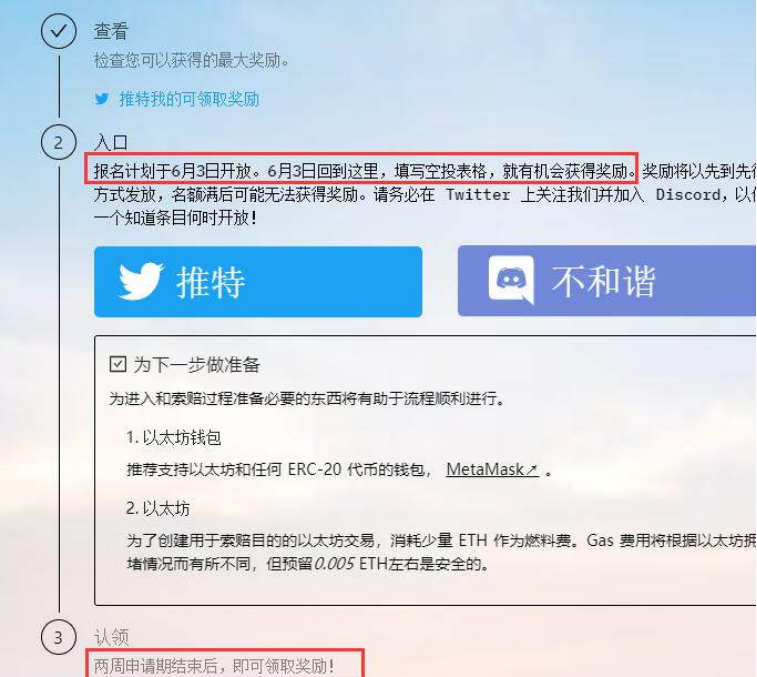Screen dimensions: 757x677
Task: Click the highlighted June 3 registration sentence
Action: [365, 171]
